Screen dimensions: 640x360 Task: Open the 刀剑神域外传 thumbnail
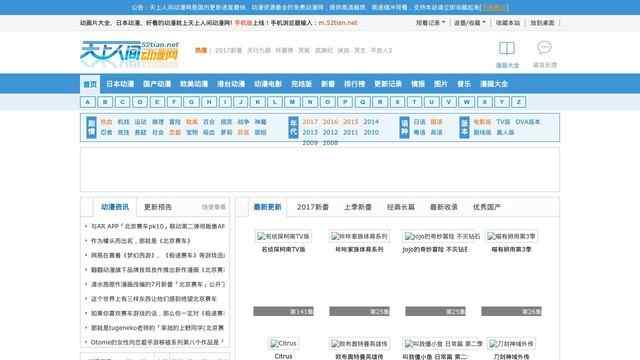tap(511, 344)
